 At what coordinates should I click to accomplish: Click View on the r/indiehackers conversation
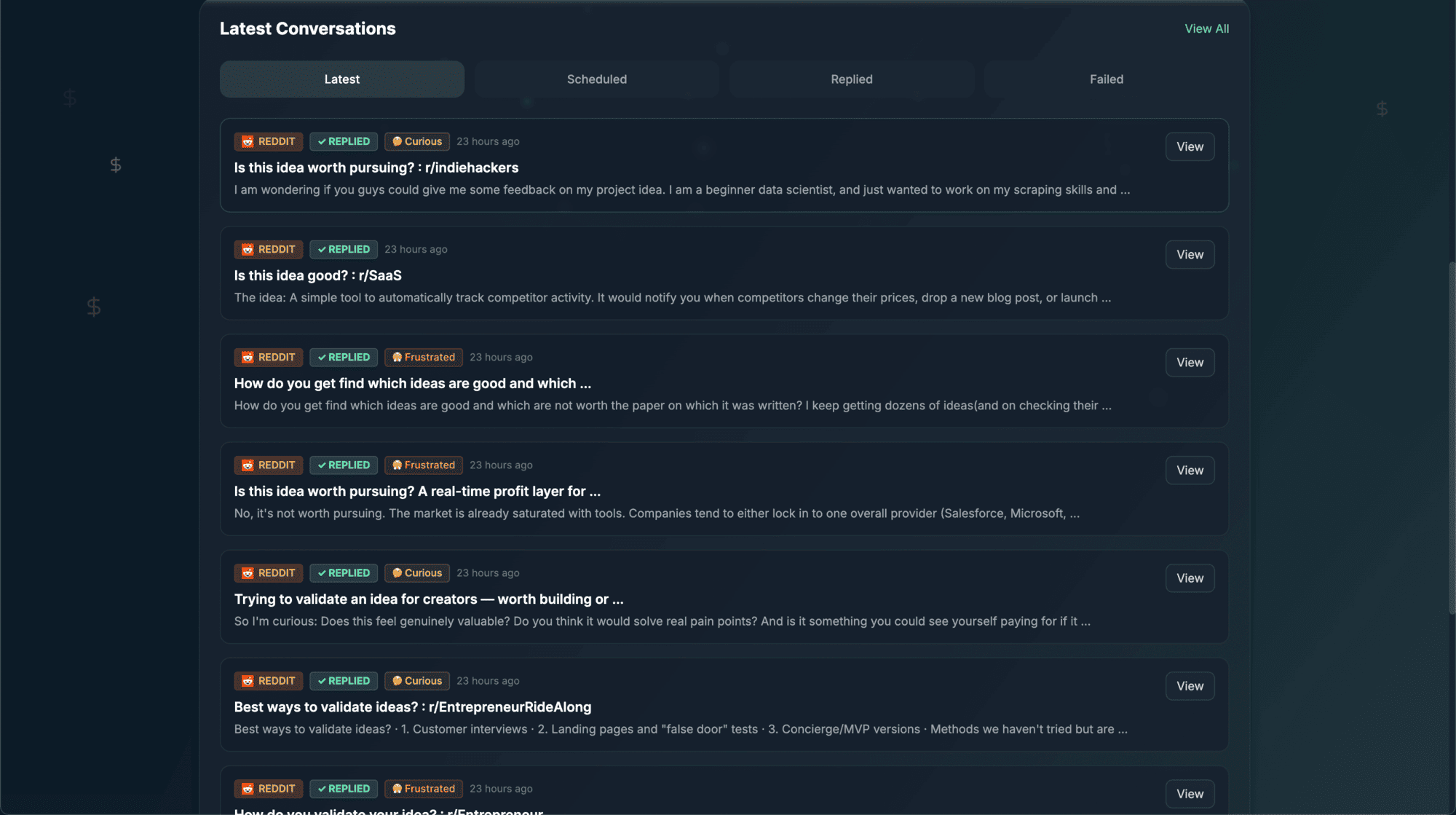click(x=1190, y=146)
